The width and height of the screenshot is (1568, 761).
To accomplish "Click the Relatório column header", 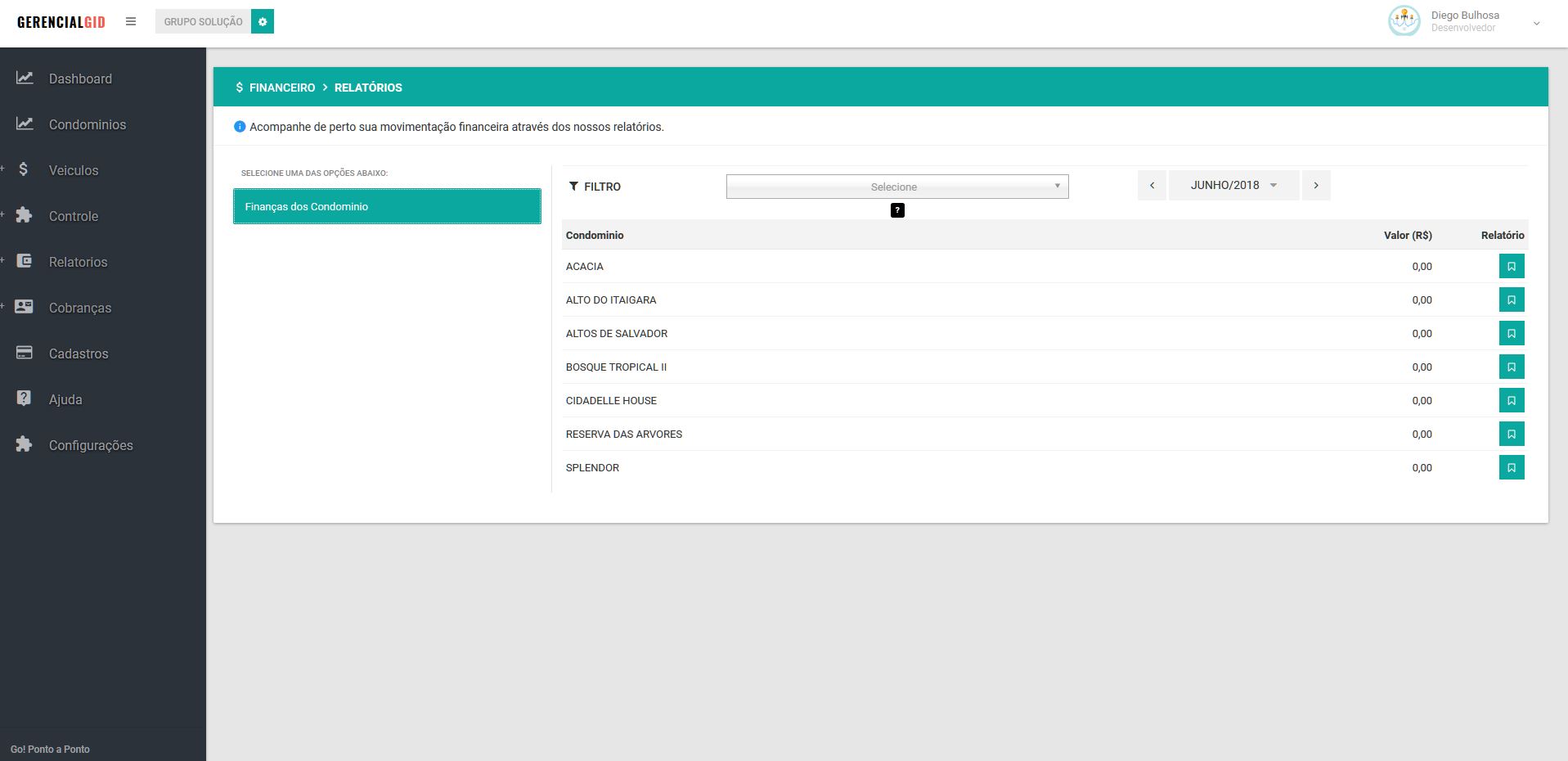I will click(x=1503, y=235).
